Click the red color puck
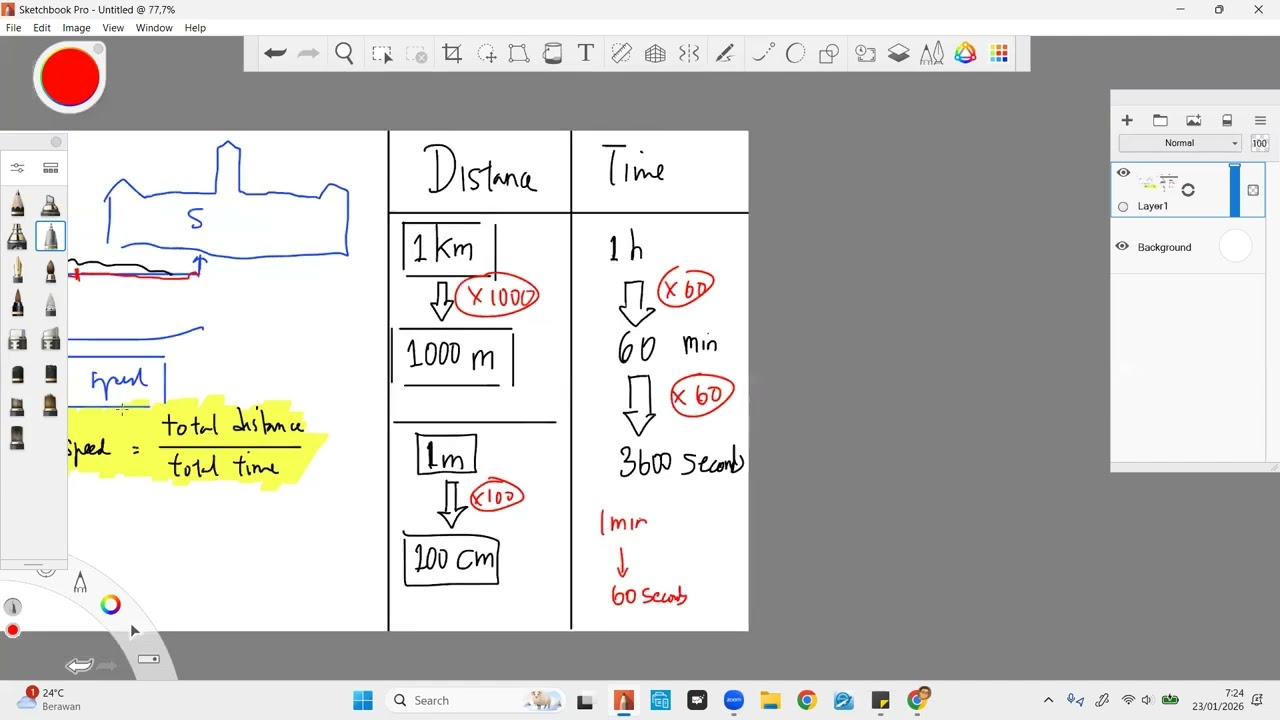 (x=69, y=76)
